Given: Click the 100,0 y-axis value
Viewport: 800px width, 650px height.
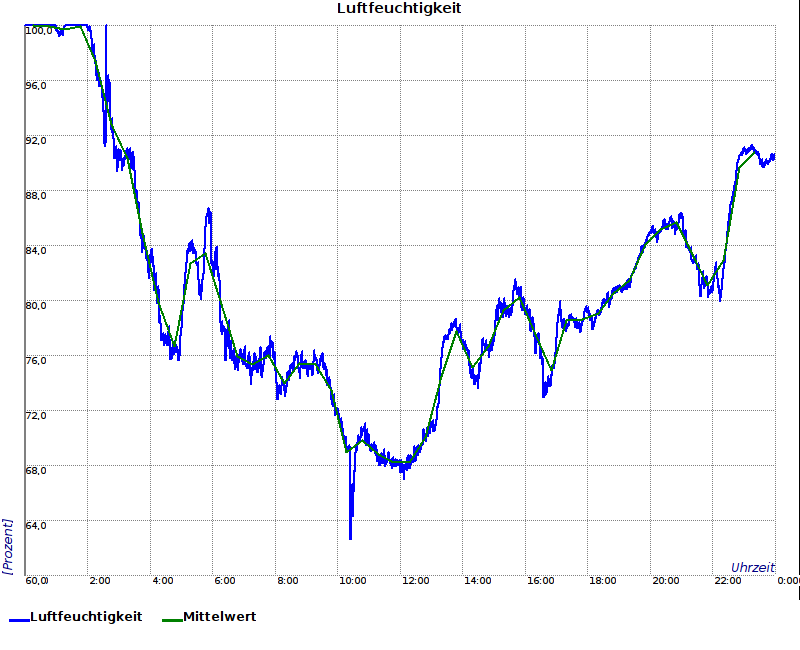Looking at the screenshot, I should pyautogui.click(x=39, y=31).
